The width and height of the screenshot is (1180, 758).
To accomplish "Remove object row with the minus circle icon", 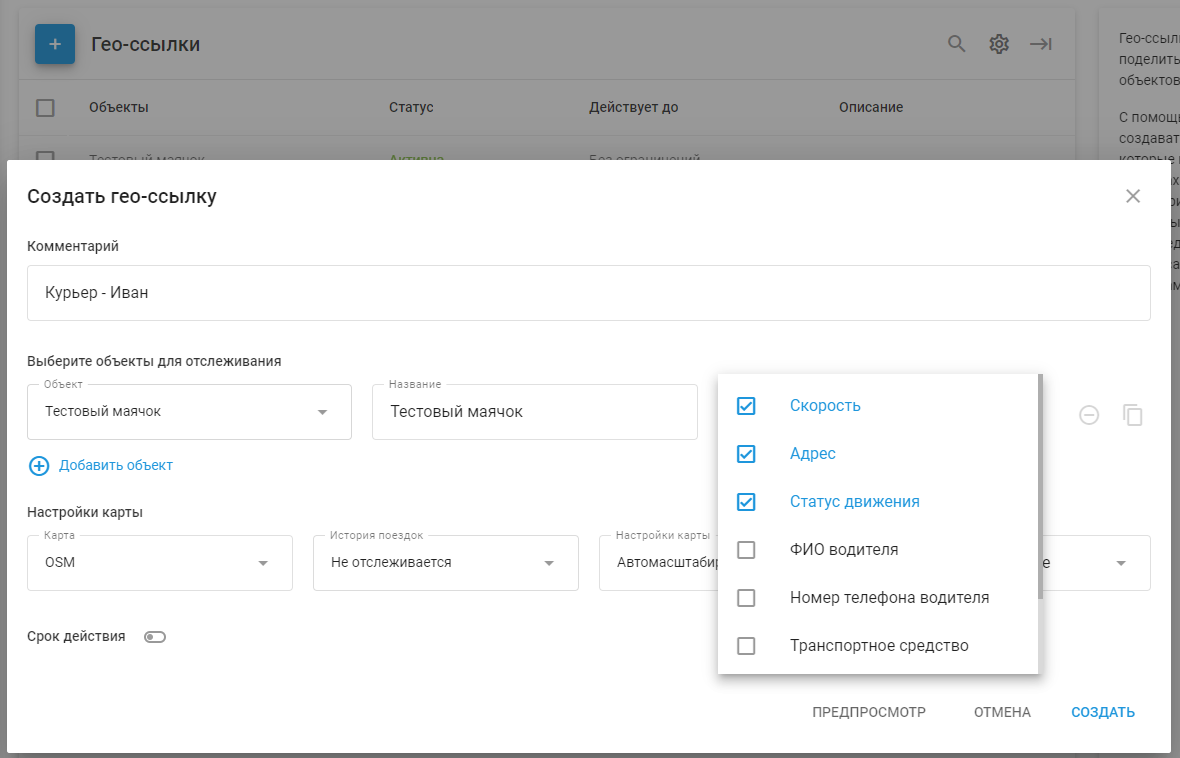I will tap(1089, 415).
